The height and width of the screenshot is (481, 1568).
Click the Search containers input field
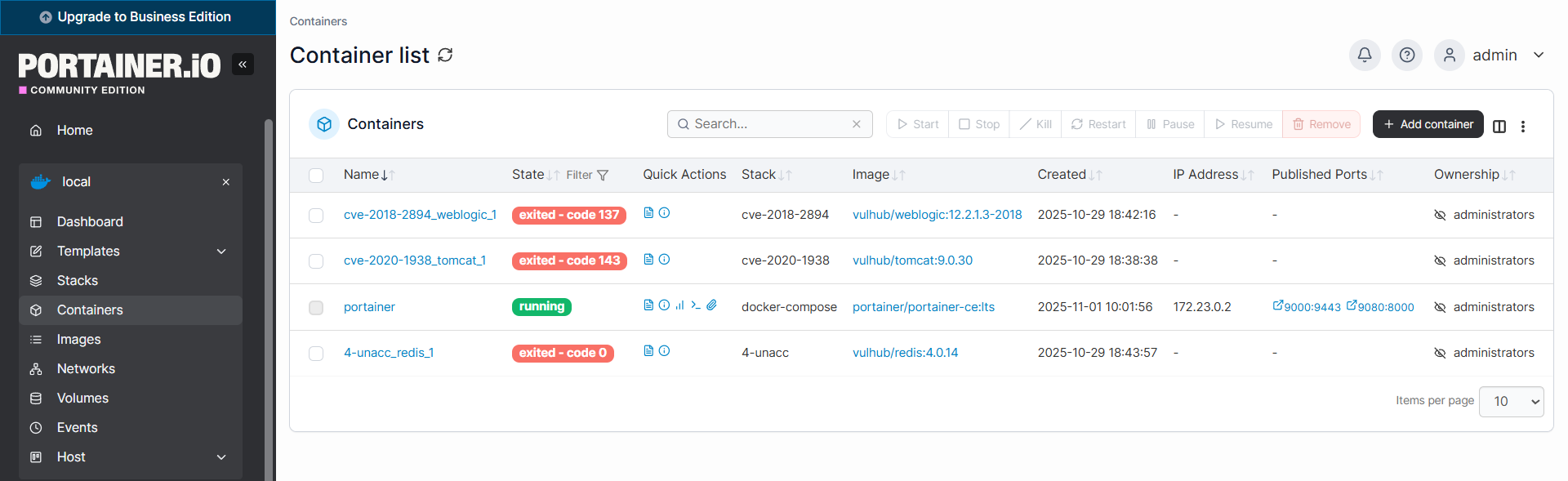(770, 124)
